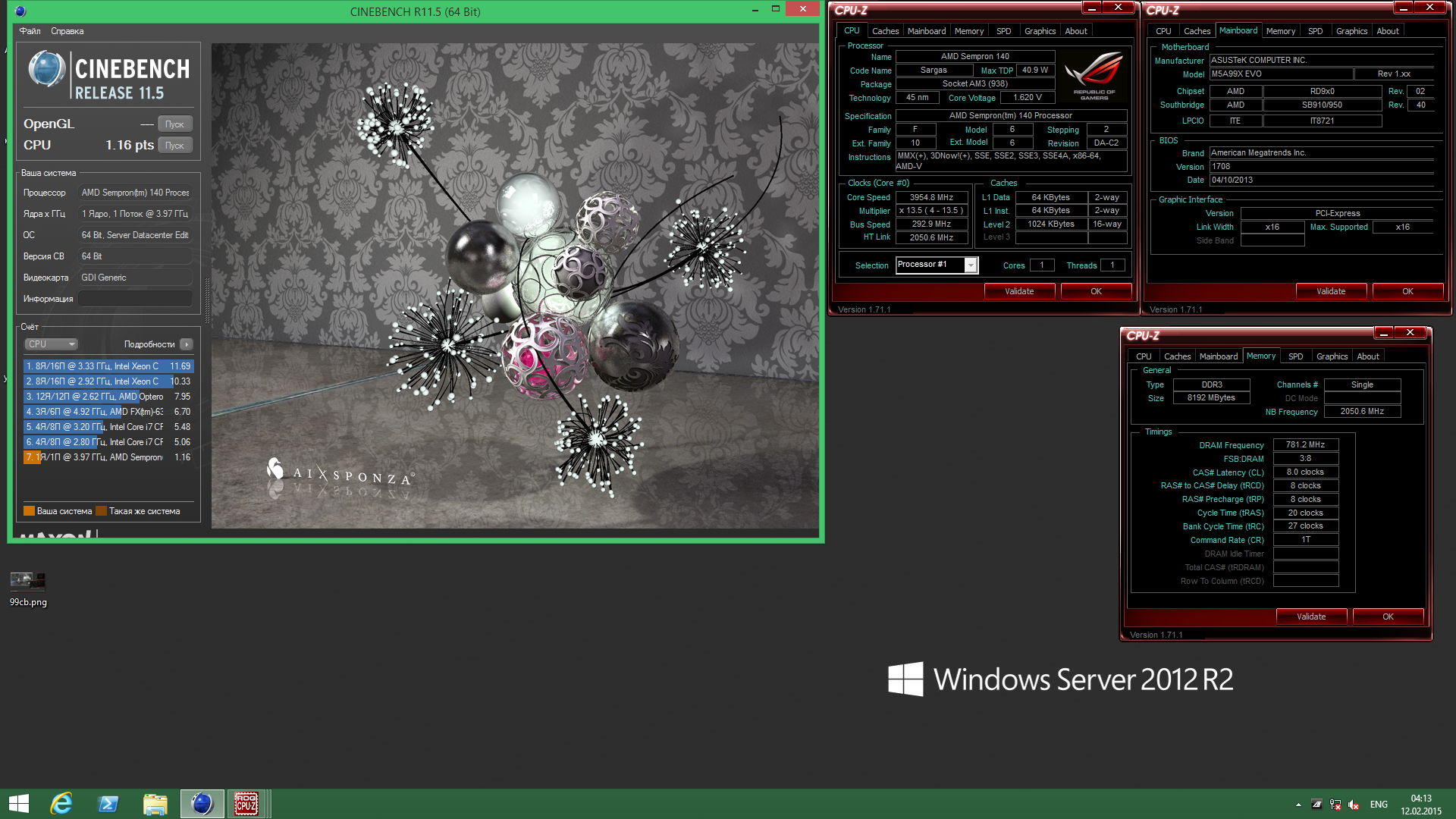Screen dimensions: 1456x819
Task: Launch Internet Explorer from taskbar
Action: pos(61,804)
